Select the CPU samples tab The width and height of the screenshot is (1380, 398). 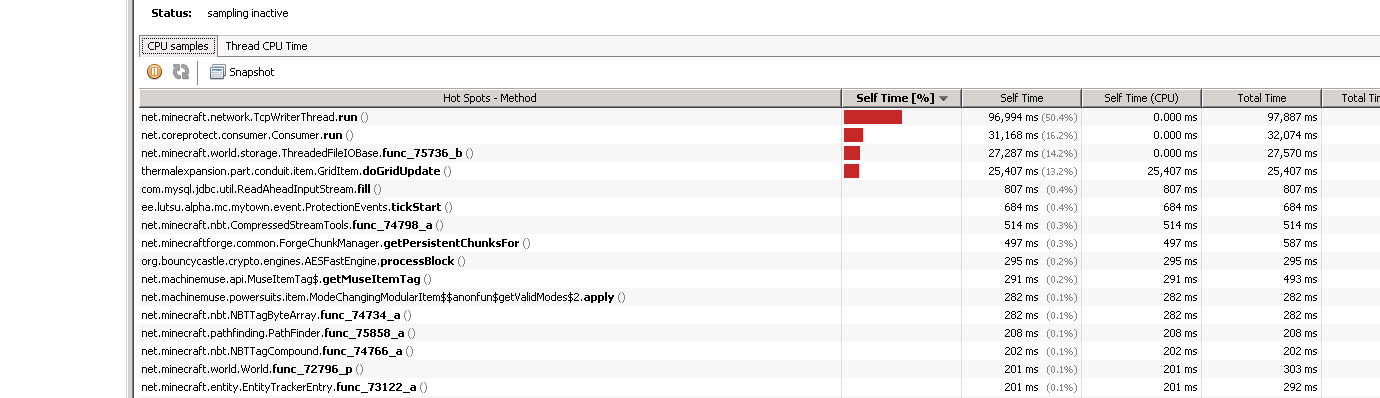[x=178, y=46]
